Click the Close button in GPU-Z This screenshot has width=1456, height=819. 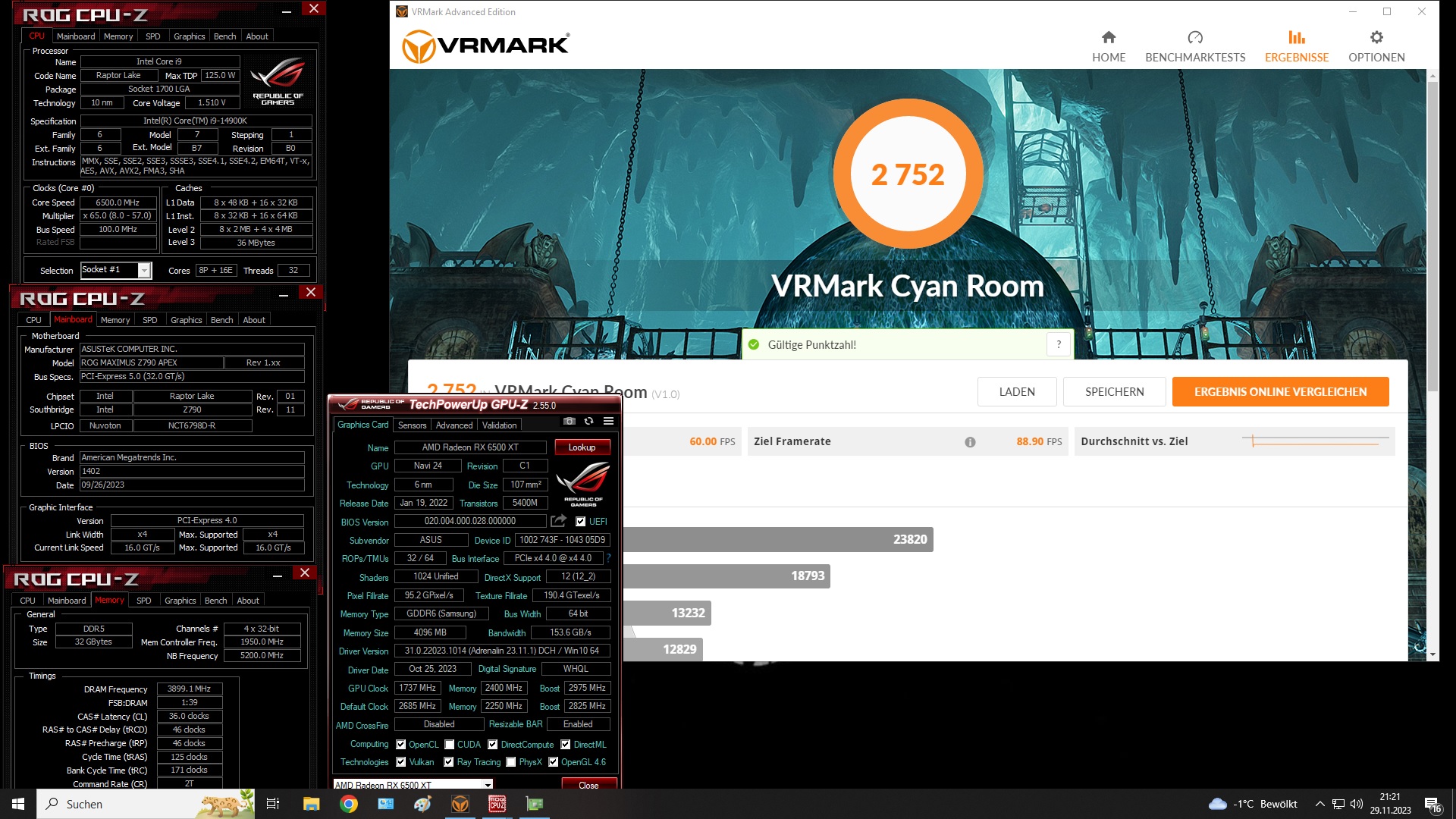point(588,785)
